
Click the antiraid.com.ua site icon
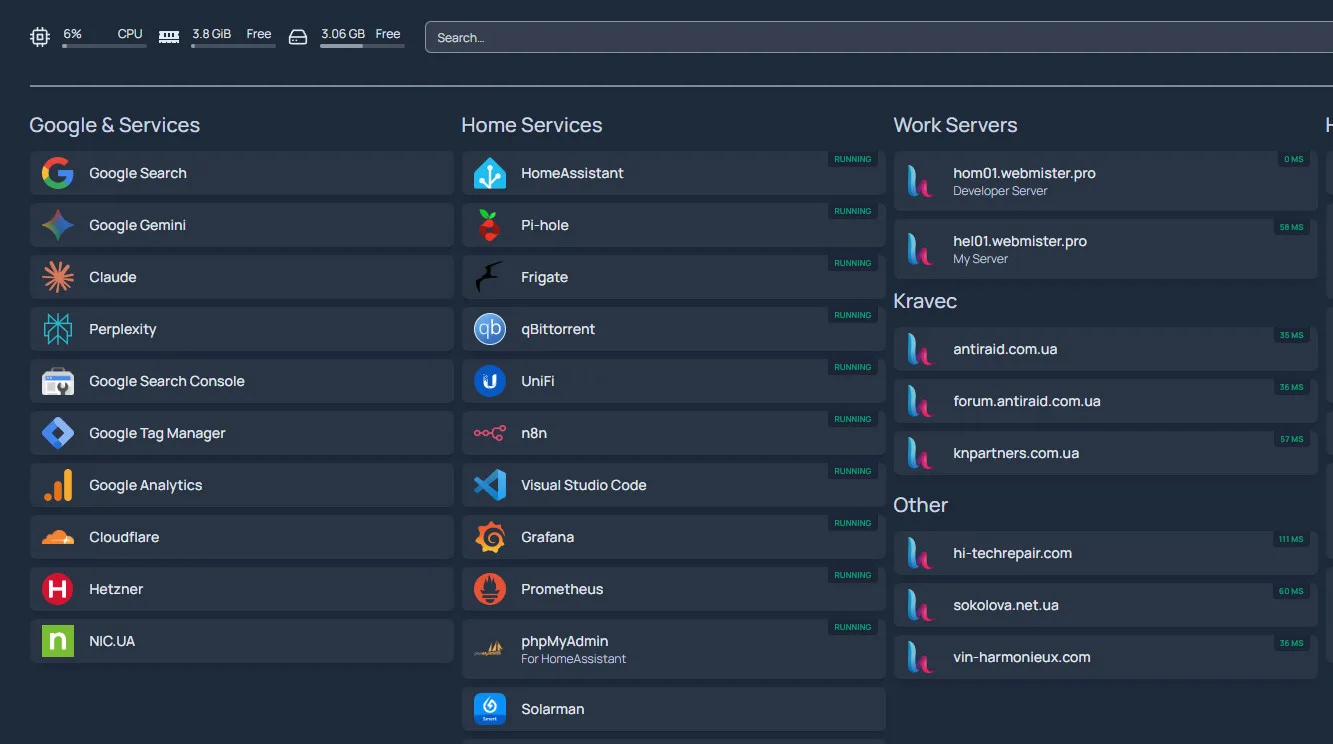920,349
